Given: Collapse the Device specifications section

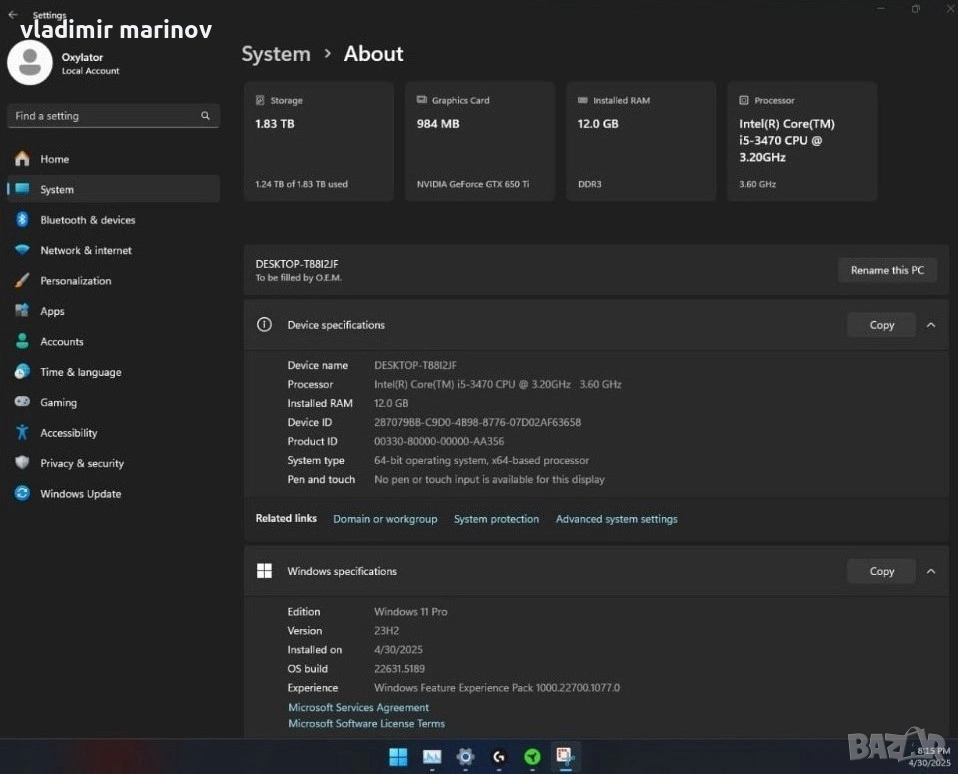Looking at the screenshot, I should pos(931,325).
